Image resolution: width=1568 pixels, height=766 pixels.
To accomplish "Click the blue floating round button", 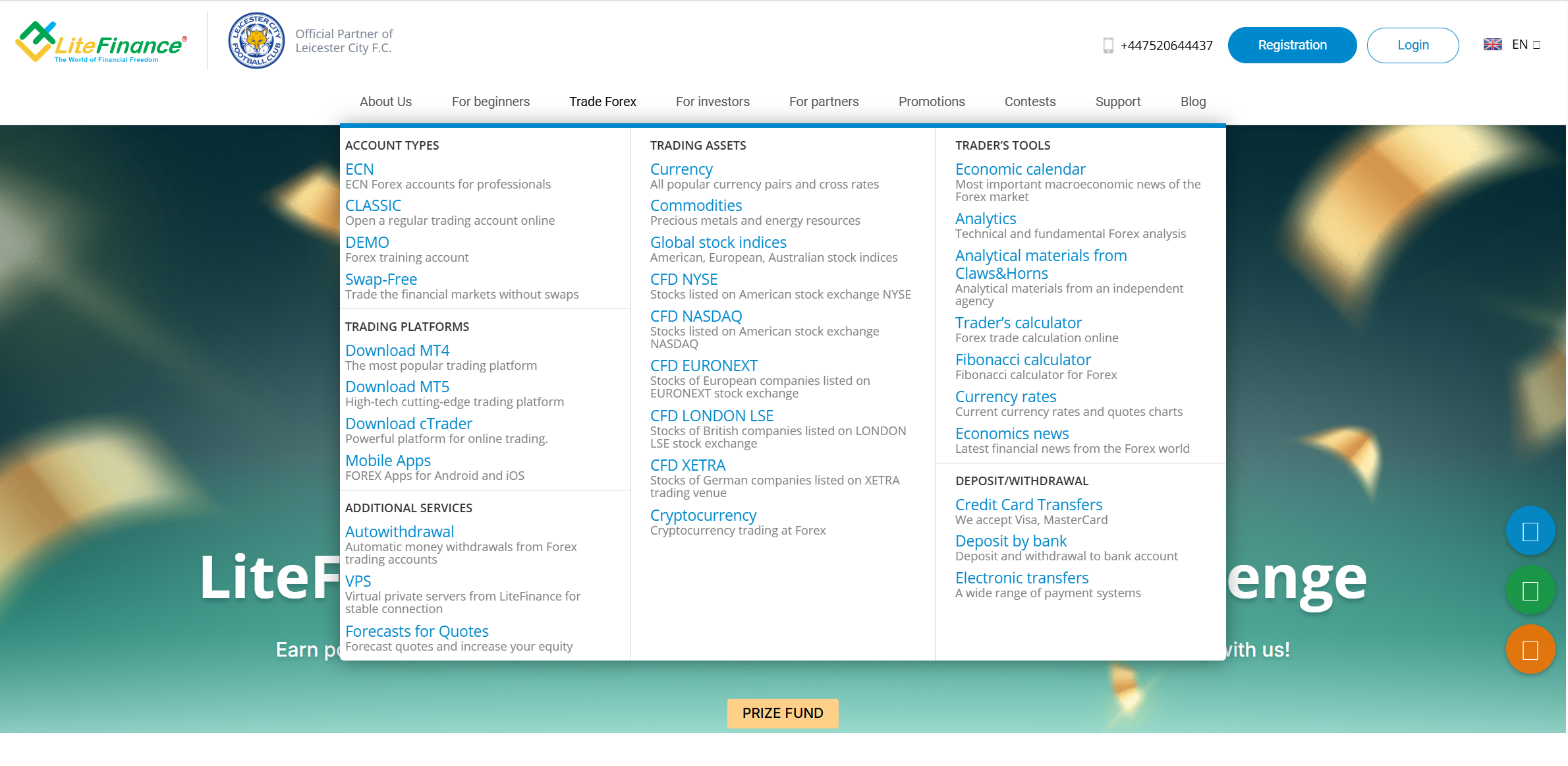I will pos(1530,531).
